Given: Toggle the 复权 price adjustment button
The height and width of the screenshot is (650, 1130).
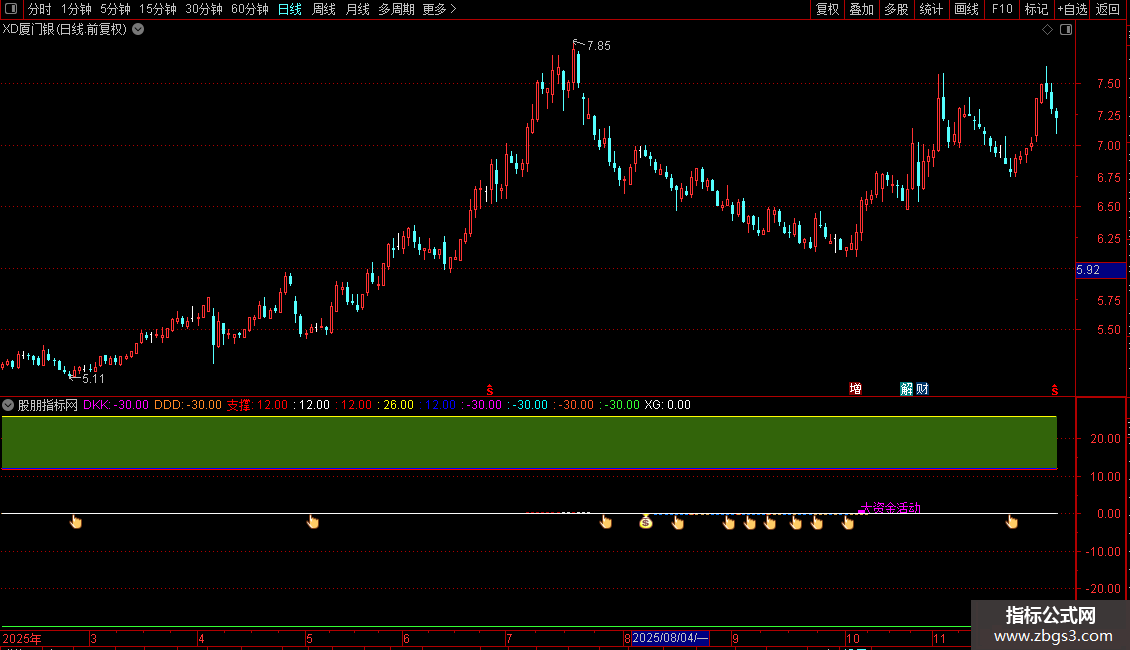Looking at the screenshot, I should (827, 10).
